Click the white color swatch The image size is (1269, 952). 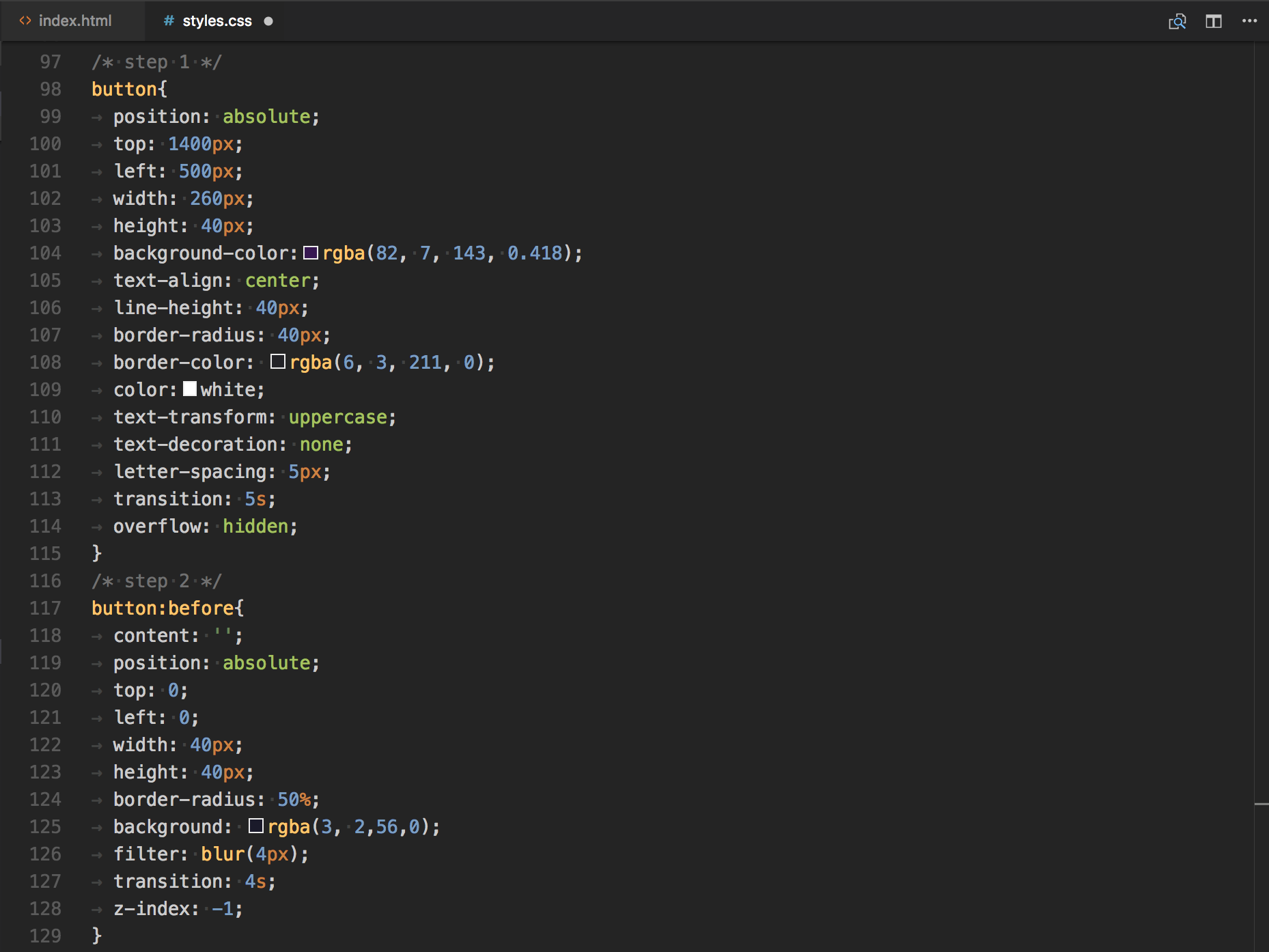(x=190, y=389)
